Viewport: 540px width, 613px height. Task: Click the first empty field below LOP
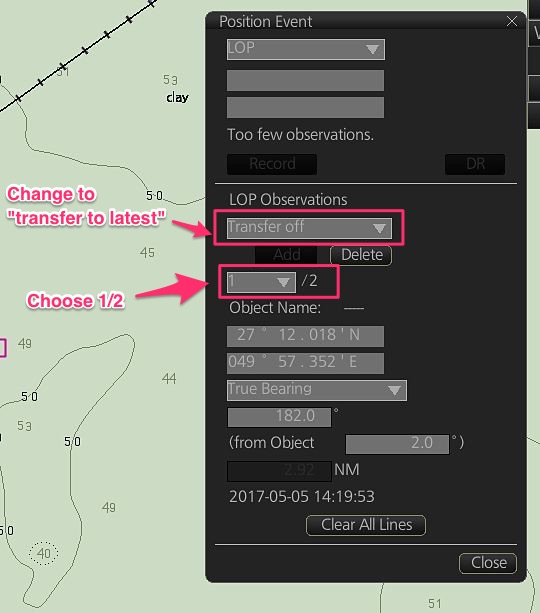coord(305,81)
